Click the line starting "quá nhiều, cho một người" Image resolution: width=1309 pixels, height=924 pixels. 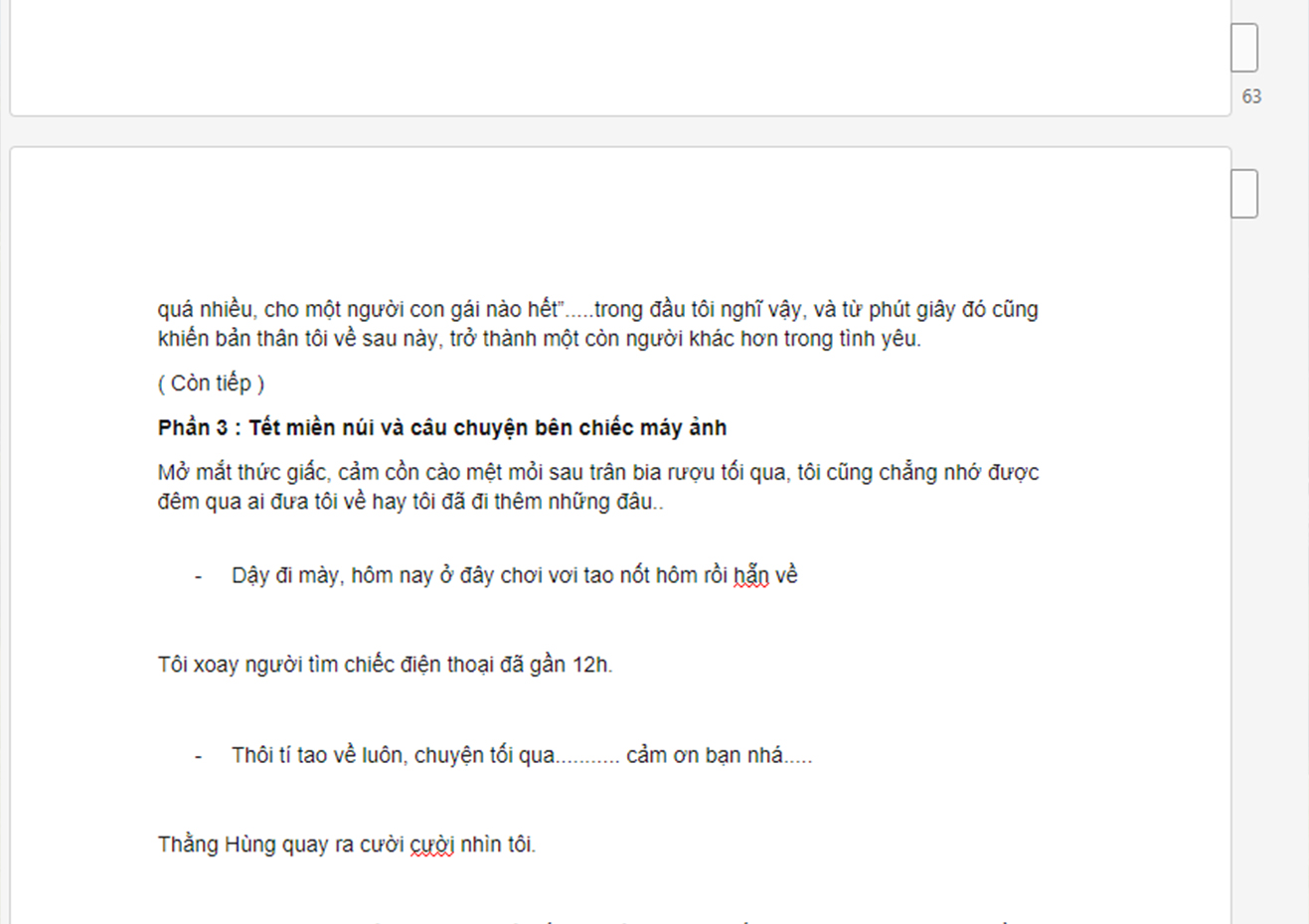click(596, 310)
